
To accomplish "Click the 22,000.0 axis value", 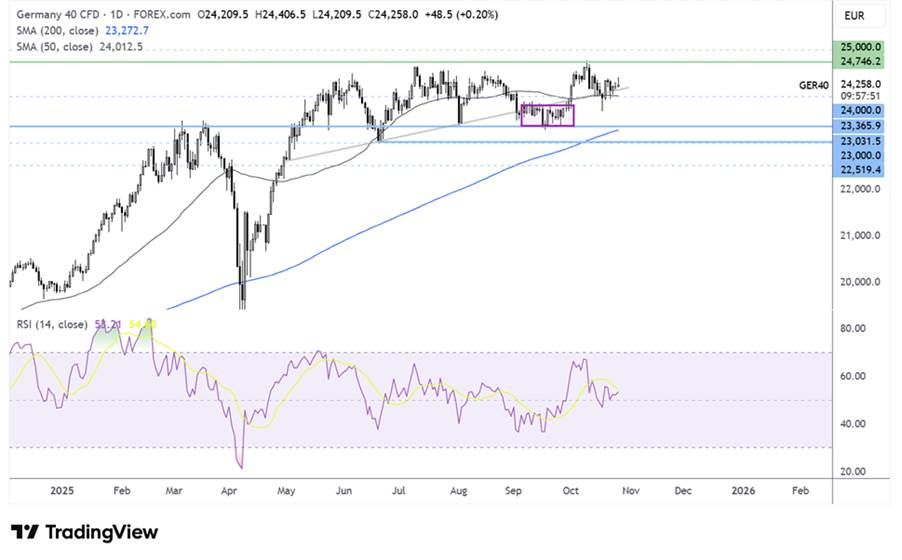I will (x=860, y=189).
